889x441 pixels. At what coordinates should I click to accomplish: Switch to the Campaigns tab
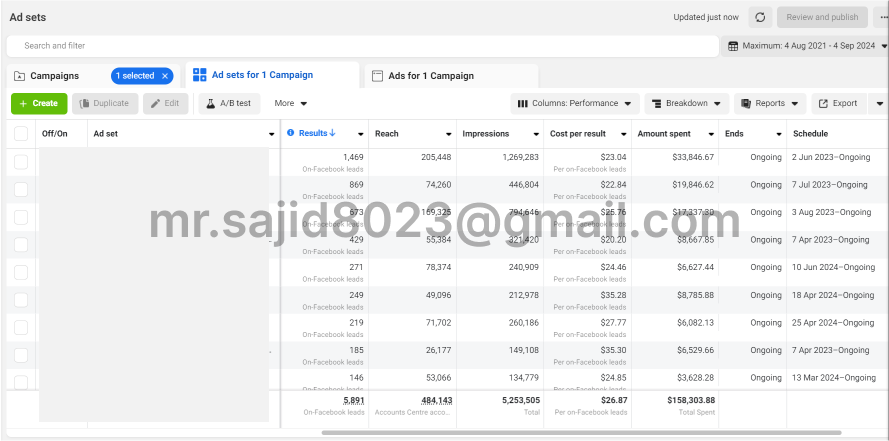(x=54, y=76)
